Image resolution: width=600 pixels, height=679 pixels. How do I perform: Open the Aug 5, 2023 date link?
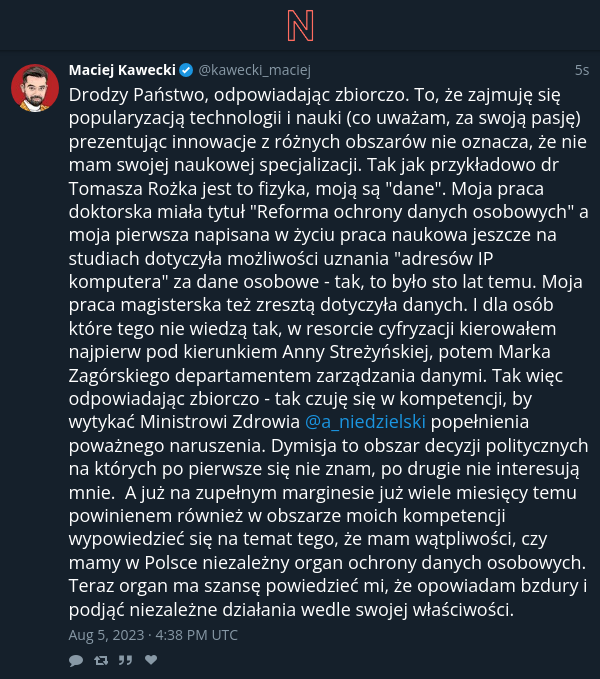point(106,635)
